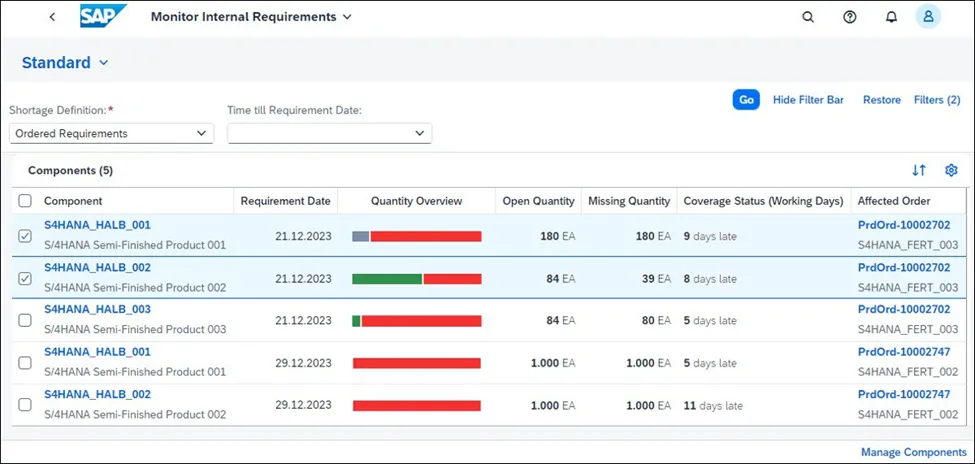The image size is (975, 464).
Task: Uncheck the first S4HANA_HALB_001 row checkbox
Action: coord(25,236)
